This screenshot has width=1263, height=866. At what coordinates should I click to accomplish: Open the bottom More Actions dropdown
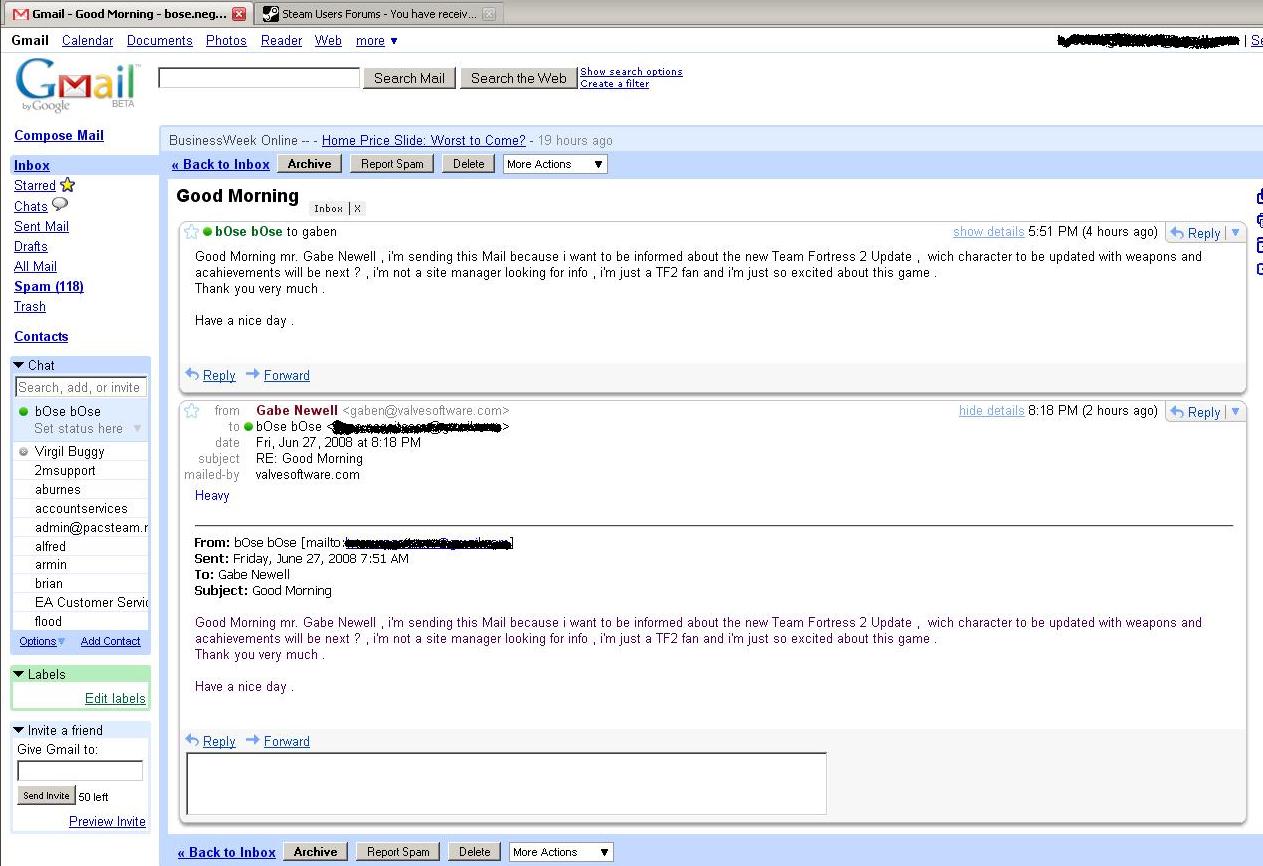click(561, 852)
